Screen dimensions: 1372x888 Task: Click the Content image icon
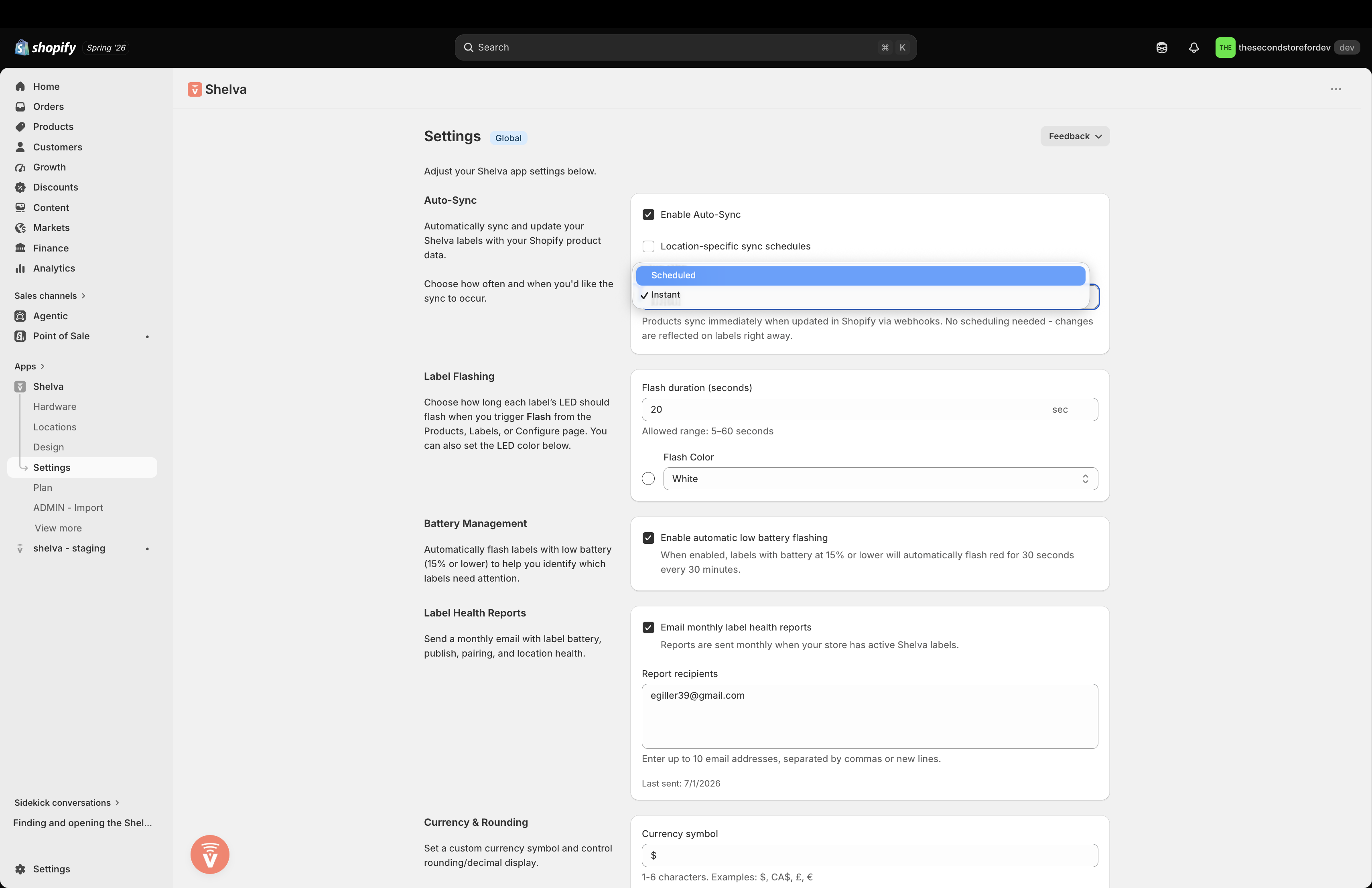click(x=20, y=207)
